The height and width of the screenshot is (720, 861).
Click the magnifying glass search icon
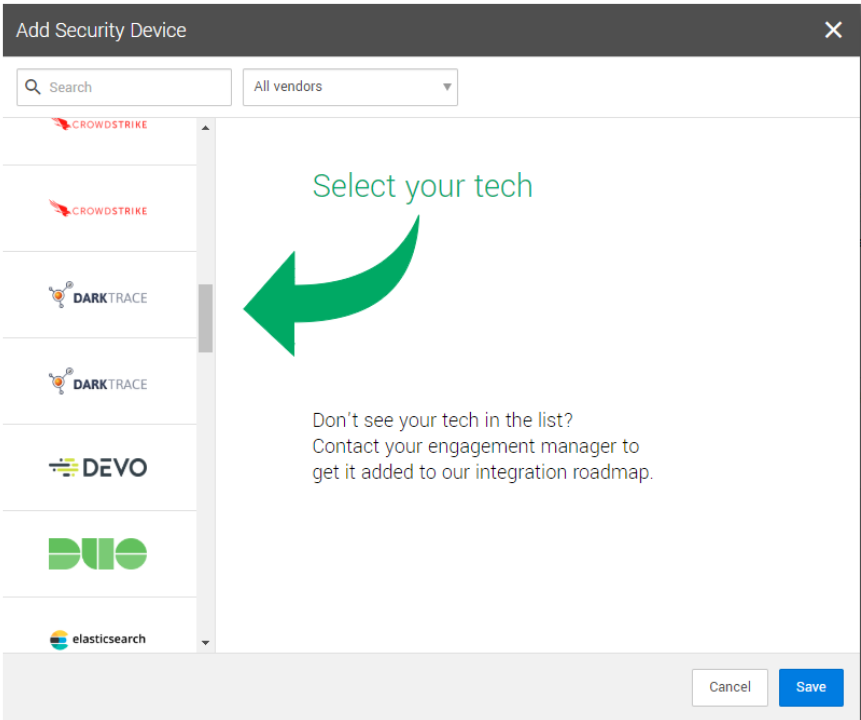click(33, 87)
